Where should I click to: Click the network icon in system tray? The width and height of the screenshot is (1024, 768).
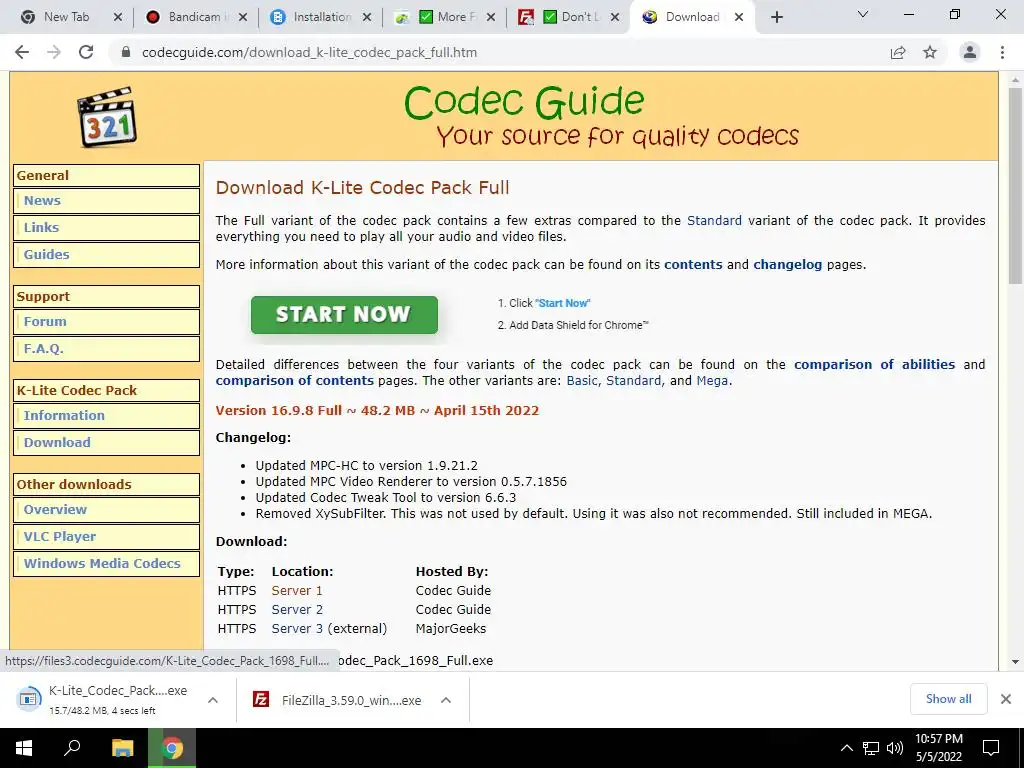click(x=871, y=748)
